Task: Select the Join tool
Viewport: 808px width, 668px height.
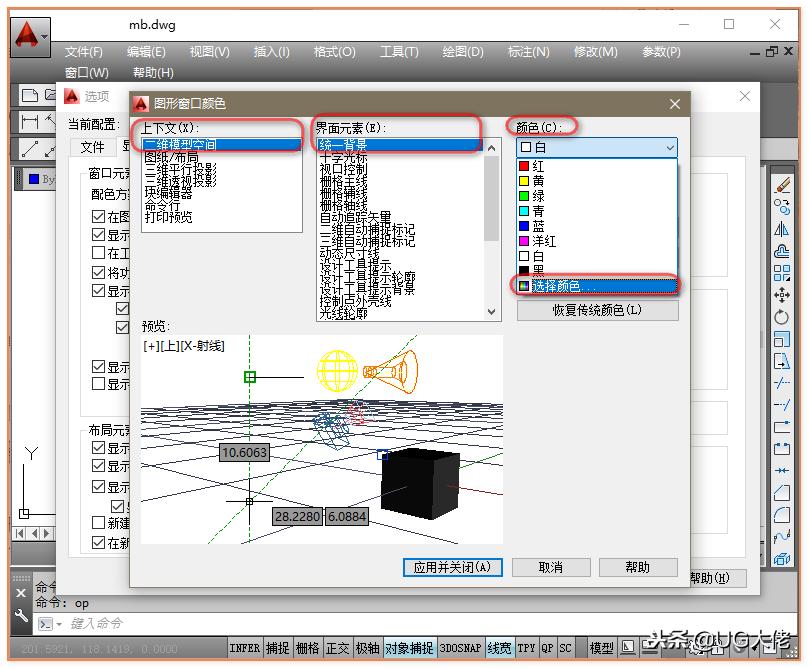Action: tap(782, 471)
